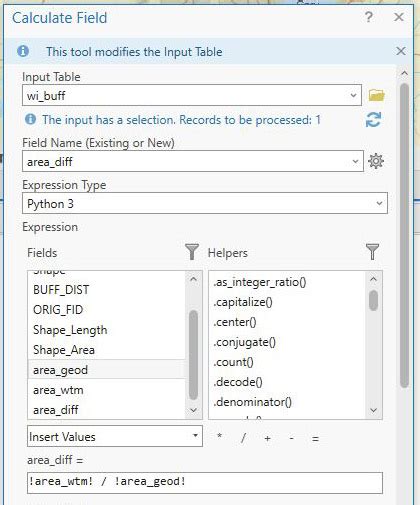Filter the Fields list with funnel icon
The height and width of the screenshot is (505, 420).
(192, 252)
